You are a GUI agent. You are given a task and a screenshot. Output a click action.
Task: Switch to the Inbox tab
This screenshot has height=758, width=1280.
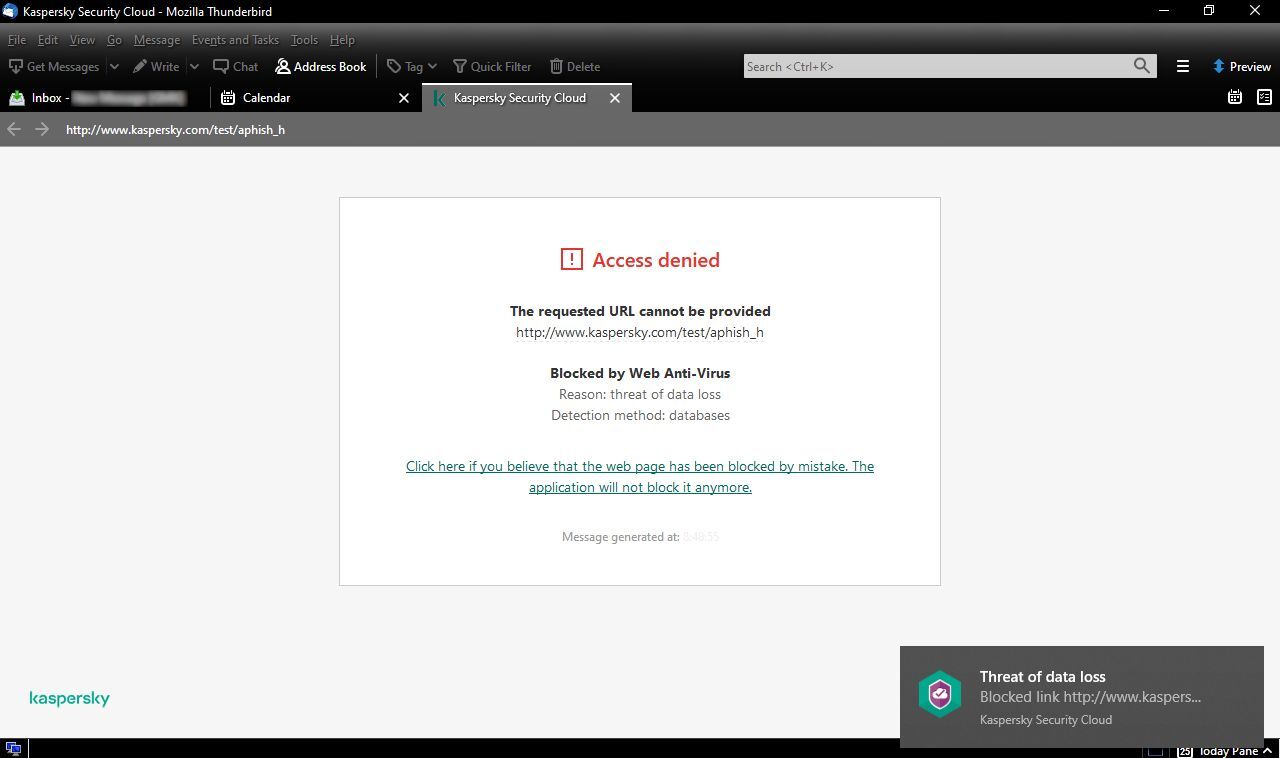pos(106,98)
